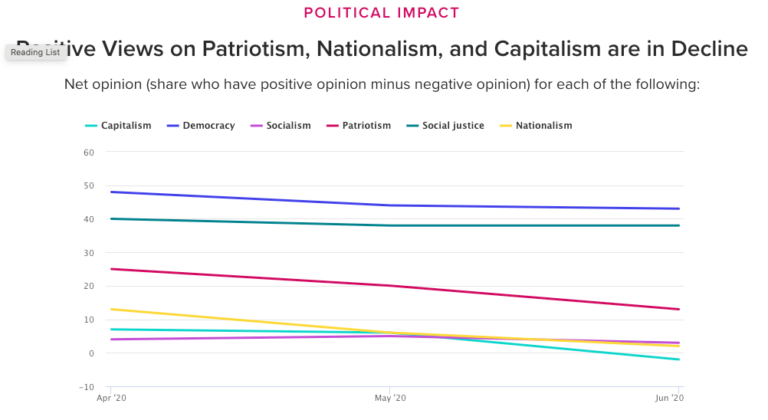
Task: Toggle the Nationalism legend item
Action: tap(536, 126)
